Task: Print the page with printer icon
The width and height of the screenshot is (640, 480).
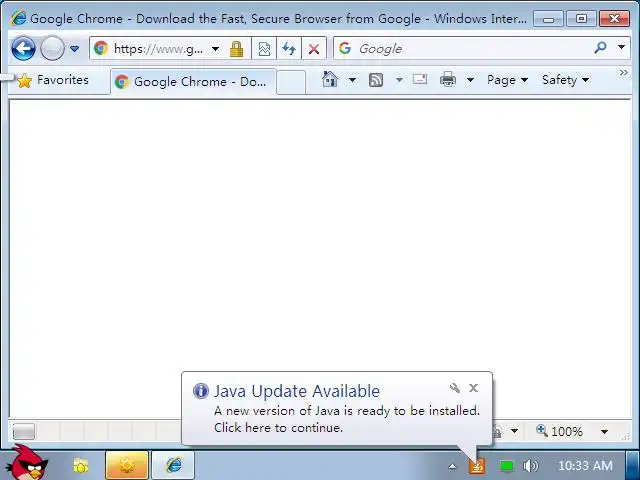Action: 448,79
